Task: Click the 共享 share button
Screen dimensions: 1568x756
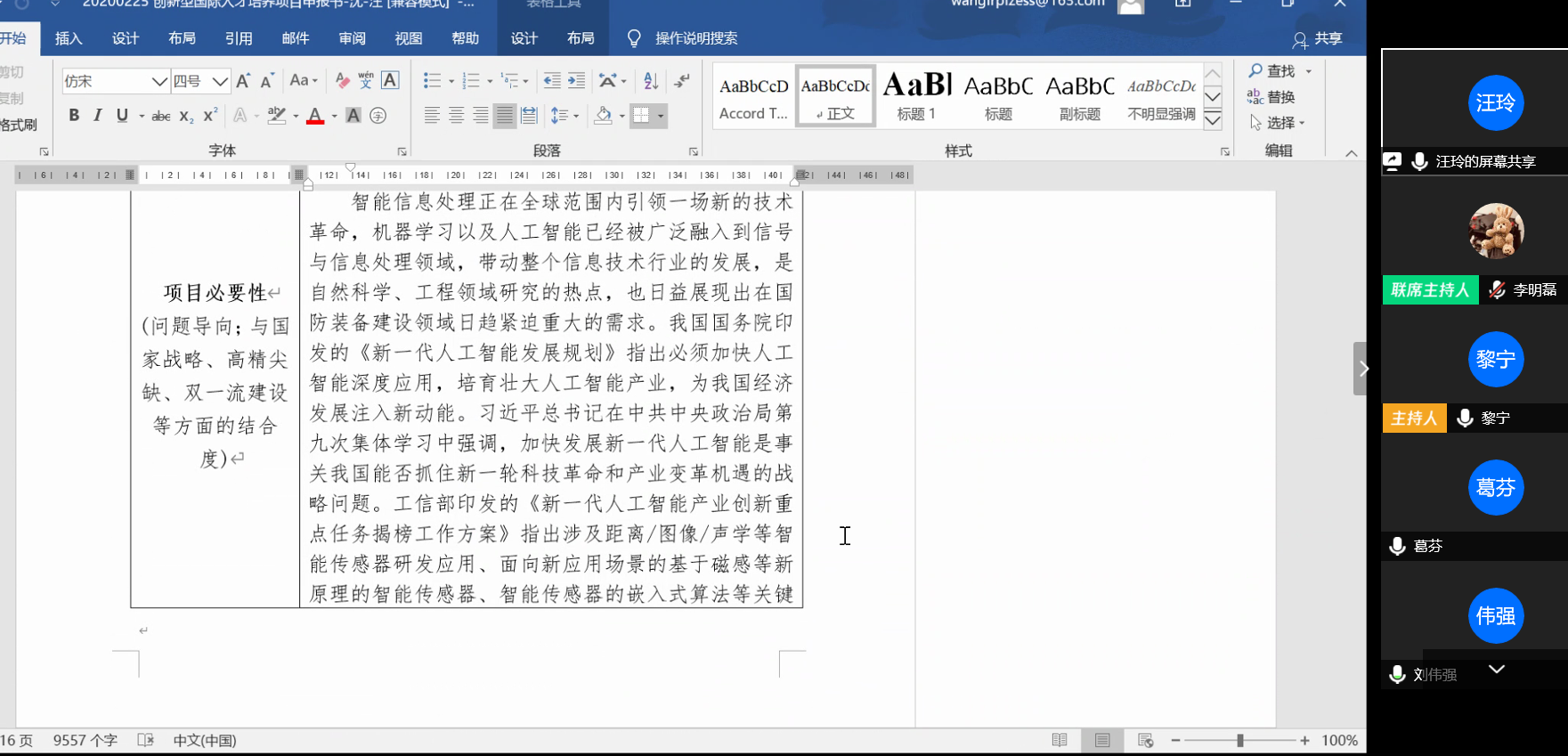Action: tap(1318, 39)
